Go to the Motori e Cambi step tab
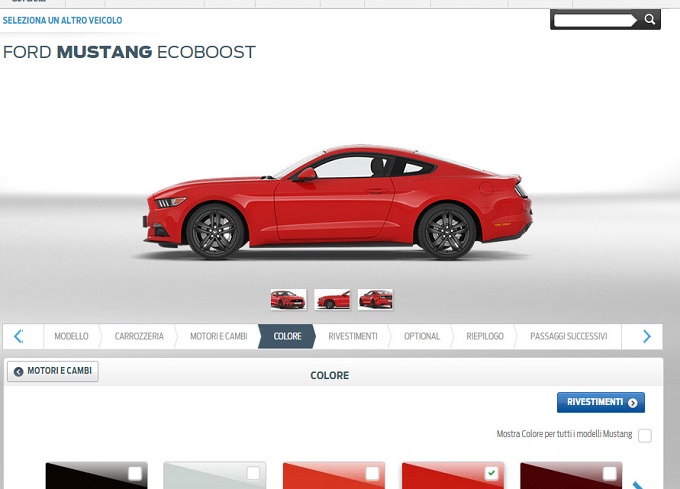 (219, 336)
